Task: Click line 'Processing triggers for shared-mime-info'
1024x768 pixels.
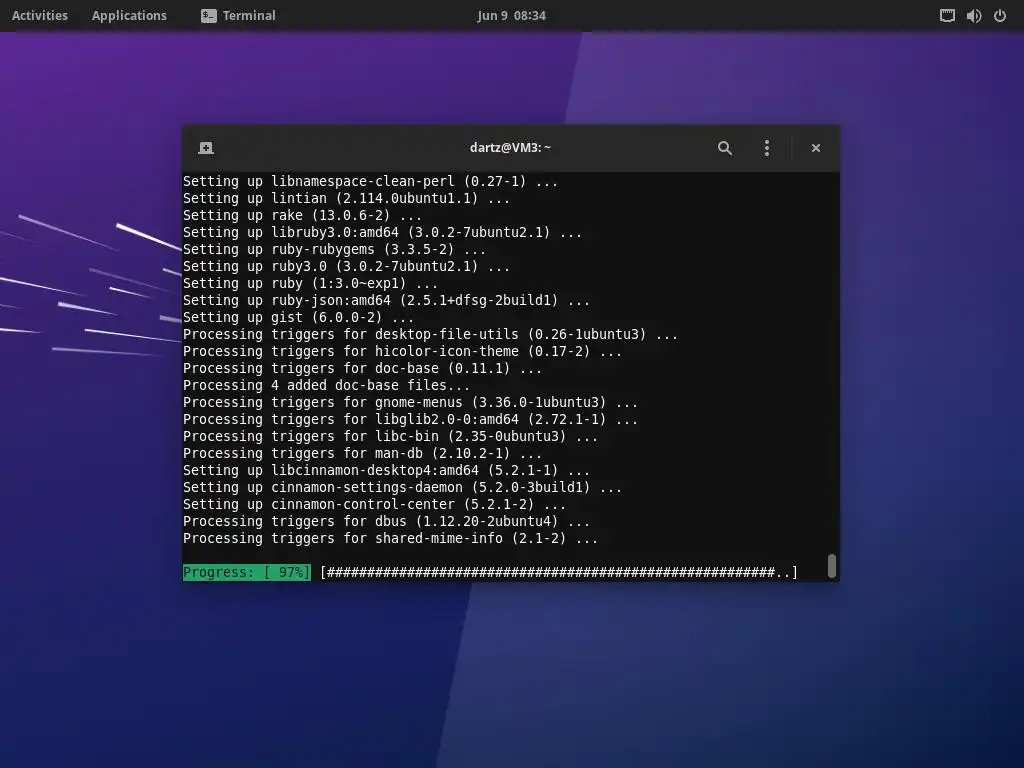Action: [x=390, y=537]
